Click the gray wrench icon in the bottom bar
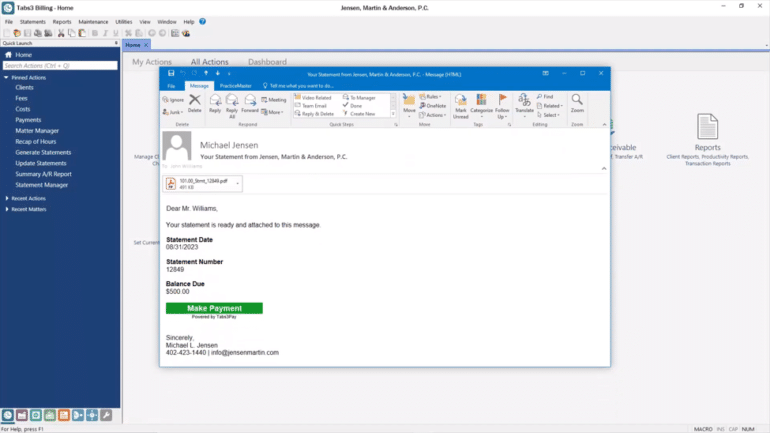Image resolution: width=770 pixels, height=433 pixels. click(106, 415)
